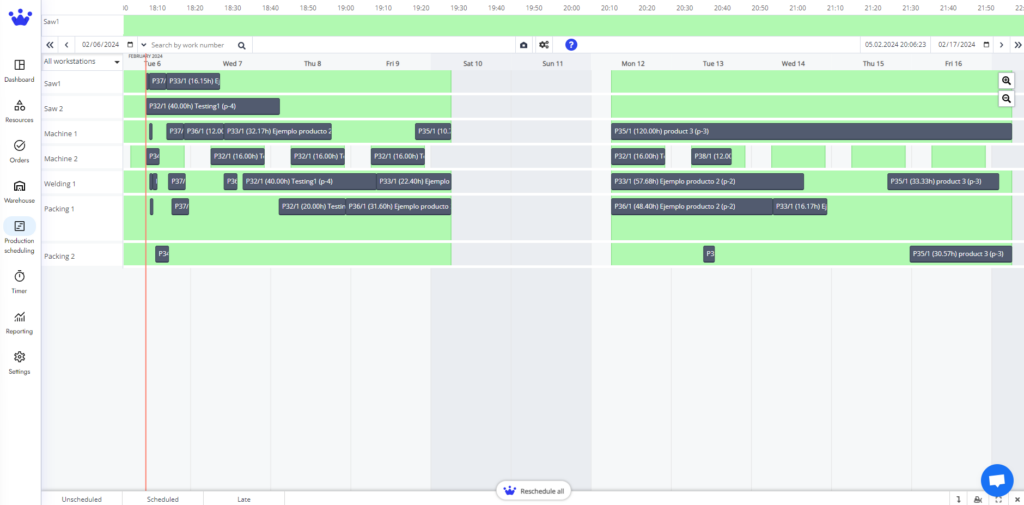
Task: Open calendar picker for start date 02/06/2024
Action: 130,45
